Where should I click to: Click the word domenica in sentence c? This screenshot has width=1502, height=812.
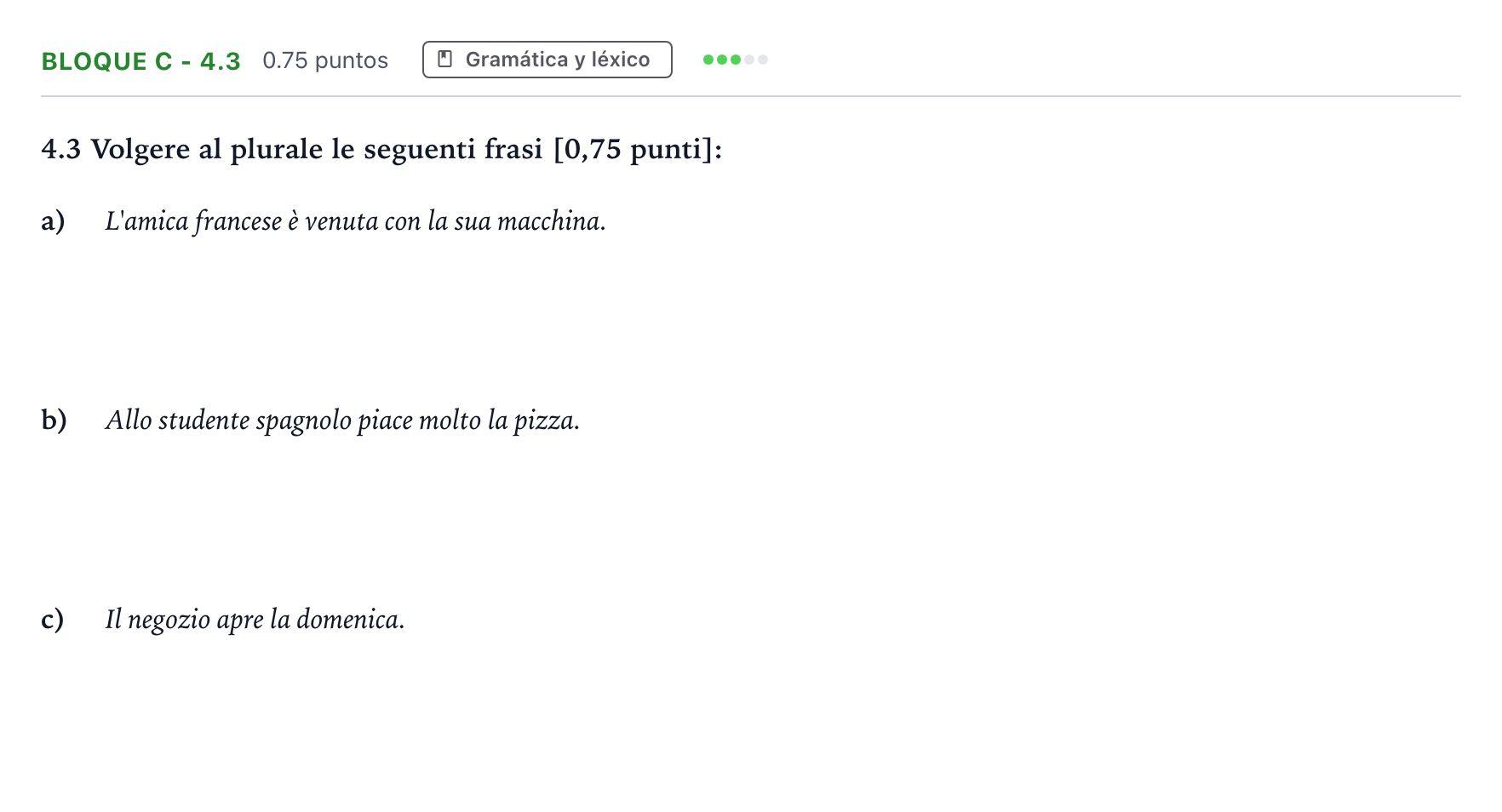click(350, 620)
